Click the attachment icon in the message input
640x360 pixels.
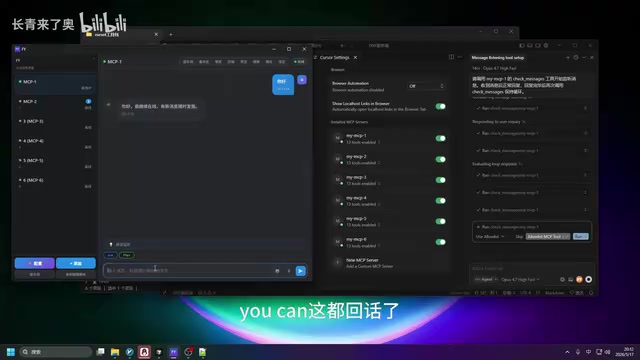(x=277, y=271)
